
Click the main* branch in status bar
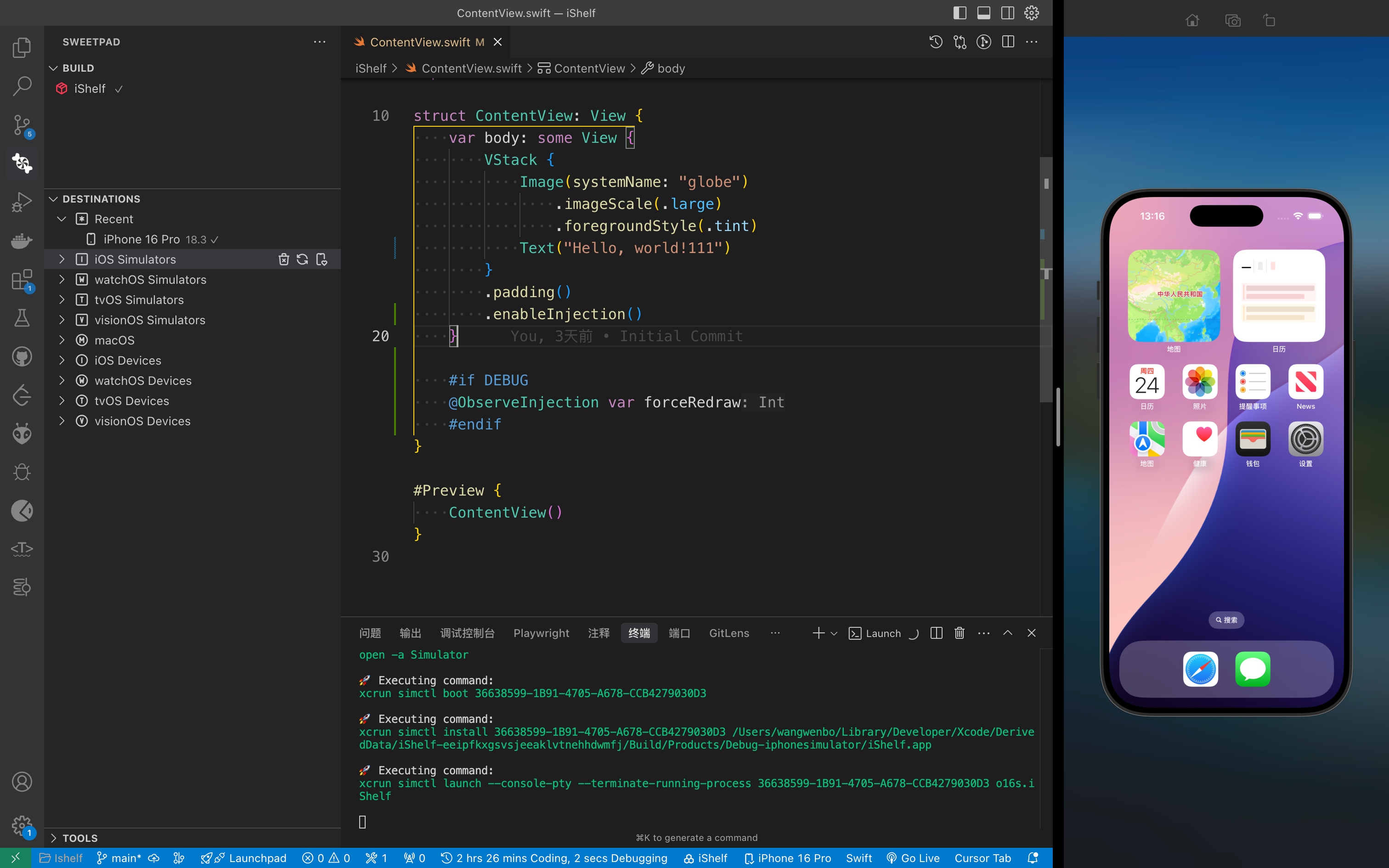click(x=119, y=858)
